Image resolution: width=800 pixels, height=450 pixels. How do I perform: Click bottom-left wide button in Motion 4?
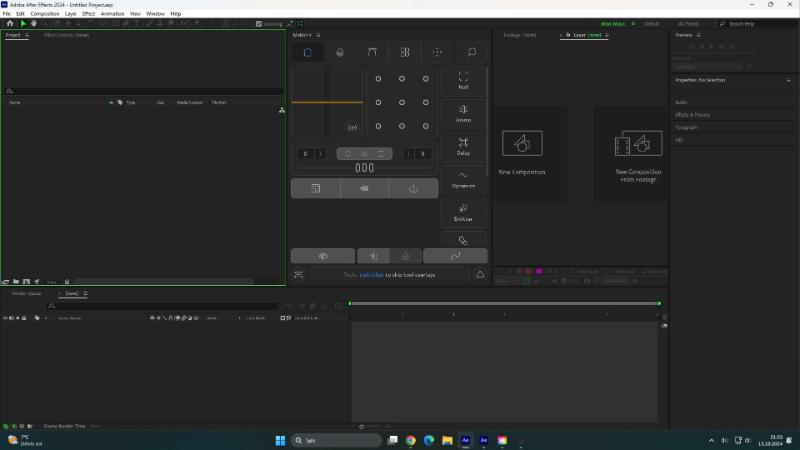click(x=323, y=256)
